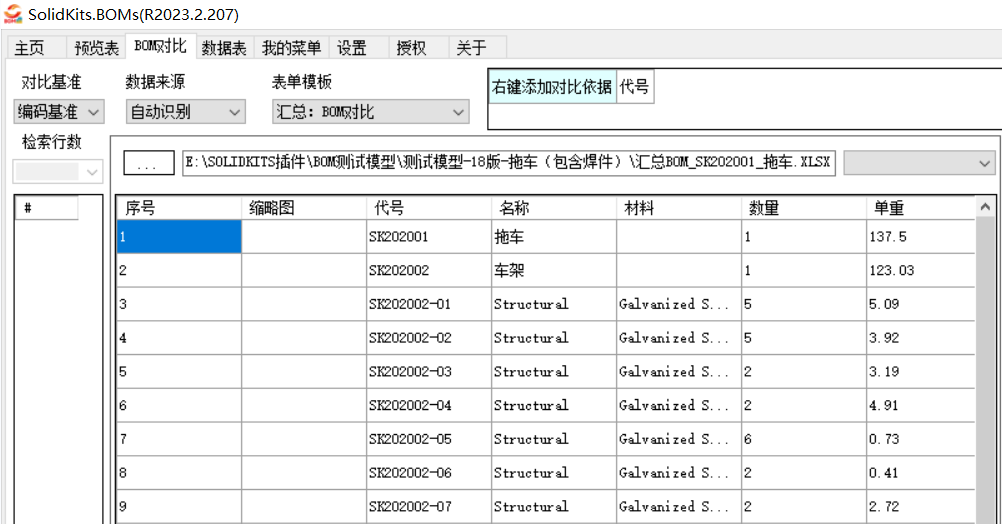1002x524 pixels.
Task: Open the 数据表 tab
Action: coord(224,48)
